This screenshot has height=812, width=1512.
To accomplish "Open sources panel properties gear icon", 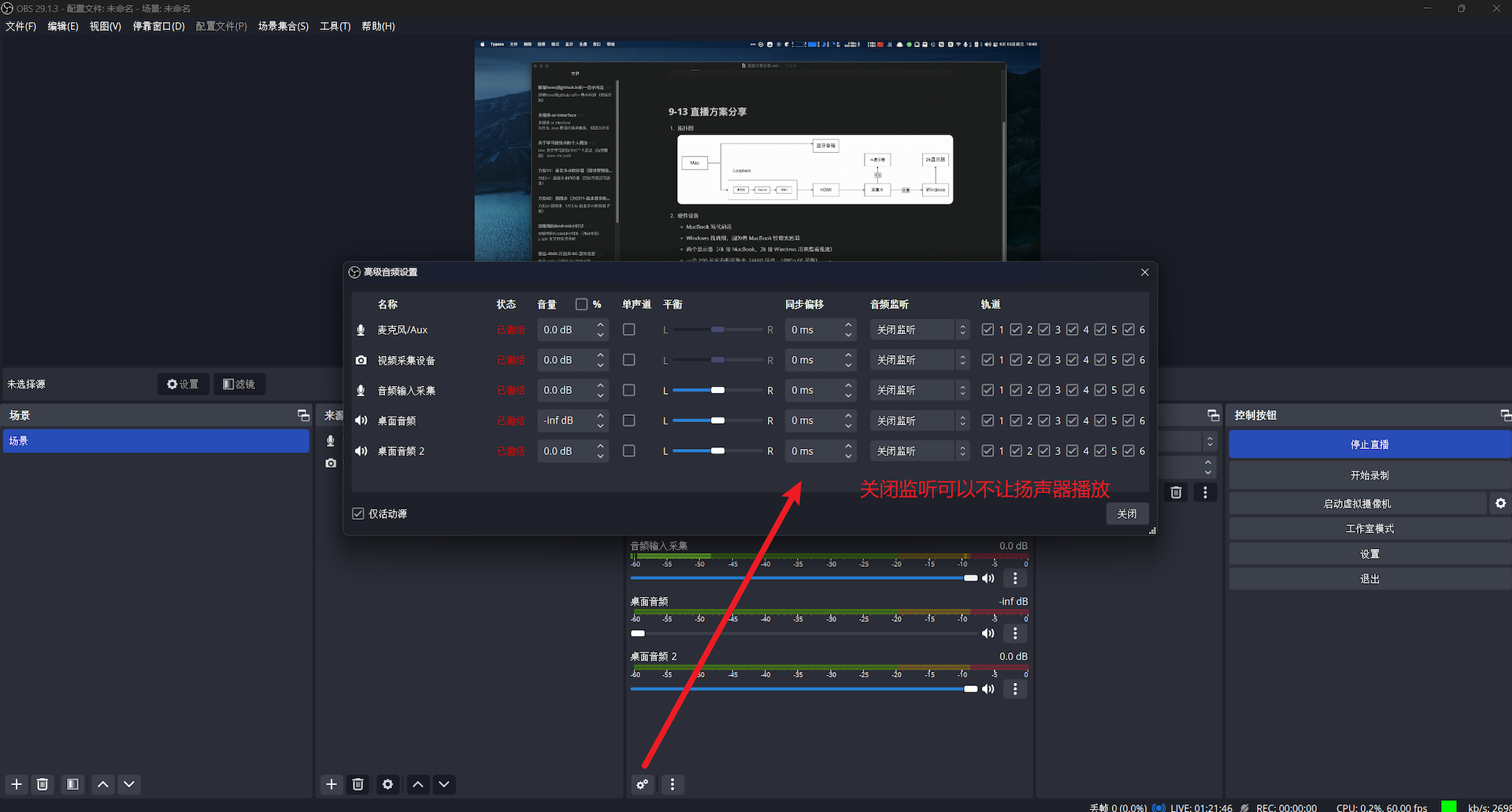I will pos(387,784).
